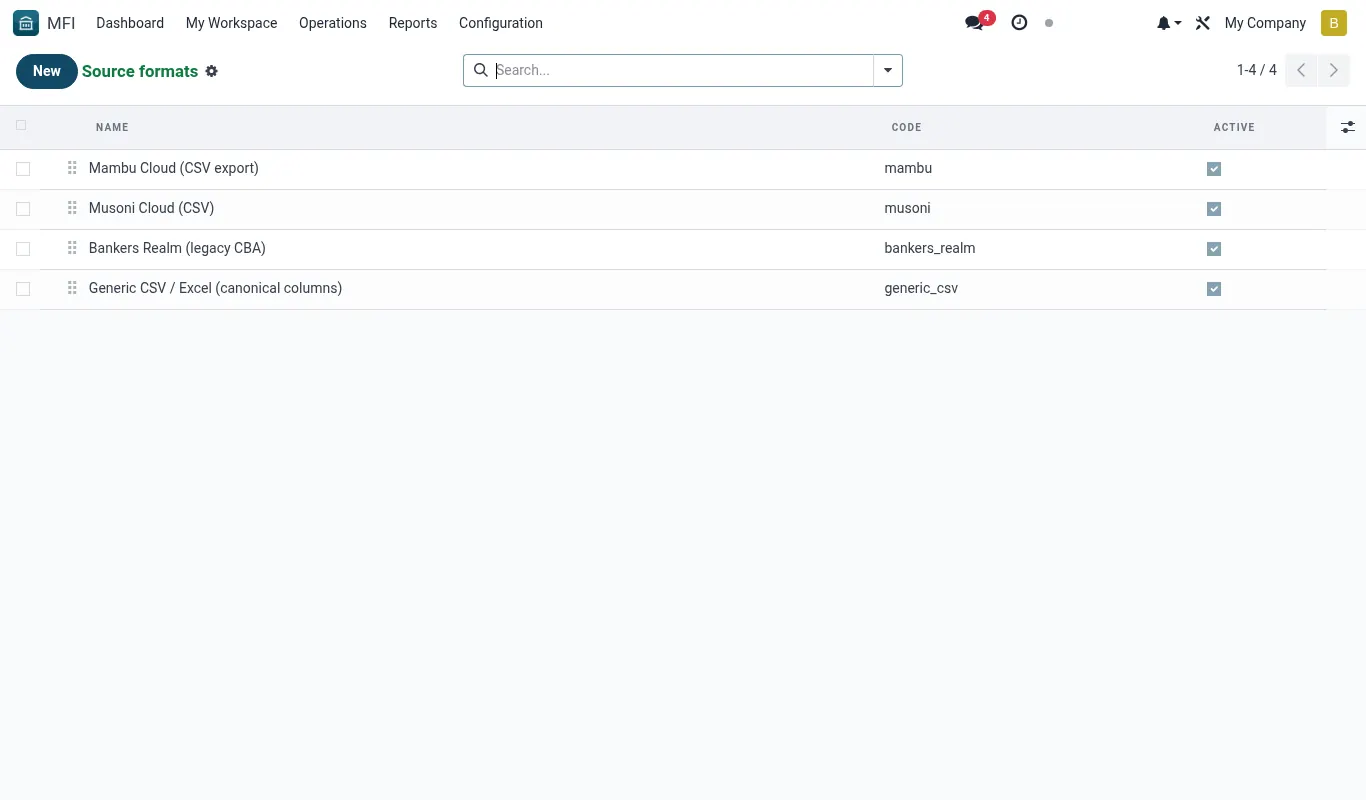Open Generic CSV / Excel (canonical columns) record
This screenshot has width=1366, height=800.
click(x=216, y=288)
